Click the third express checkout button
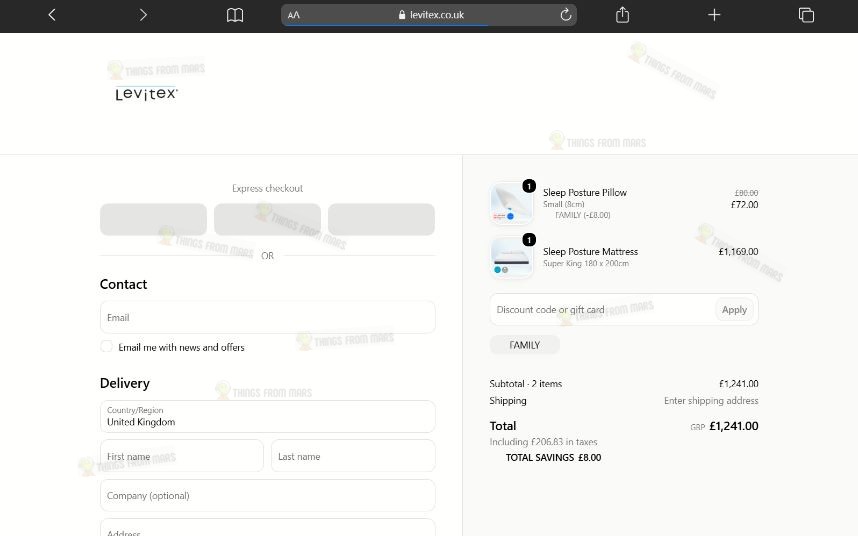The height and width of the screenshot is (536, 858). point(381,219)
